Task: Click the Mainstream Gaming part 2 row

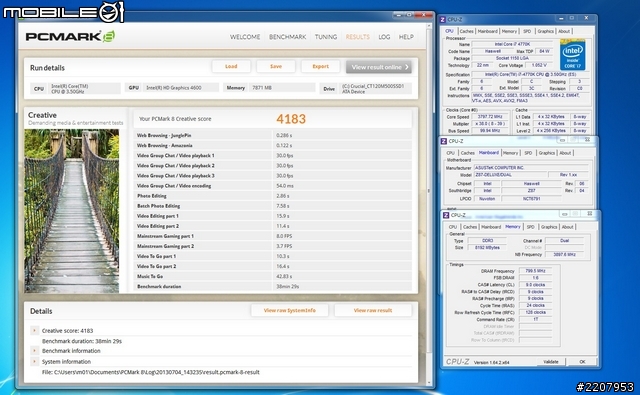Action: 273,246
